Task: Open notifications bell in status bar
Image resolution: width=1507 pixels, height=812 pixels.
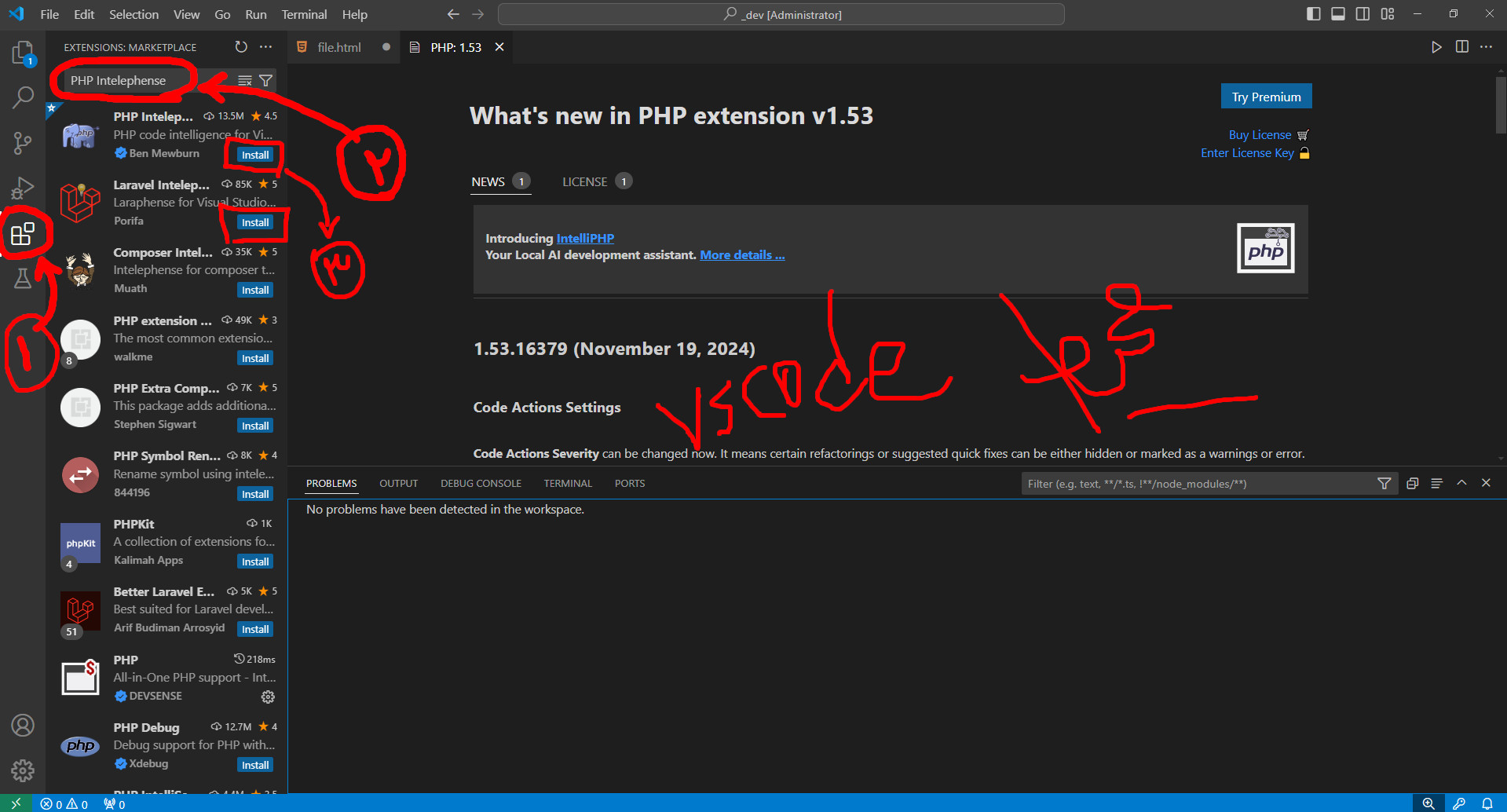Action: 1487,803
